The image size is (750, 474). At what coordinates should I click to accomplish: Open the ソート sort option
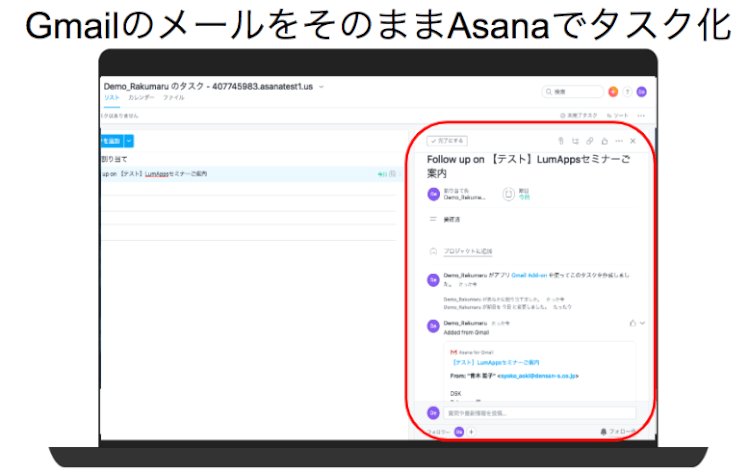point(617,115)
